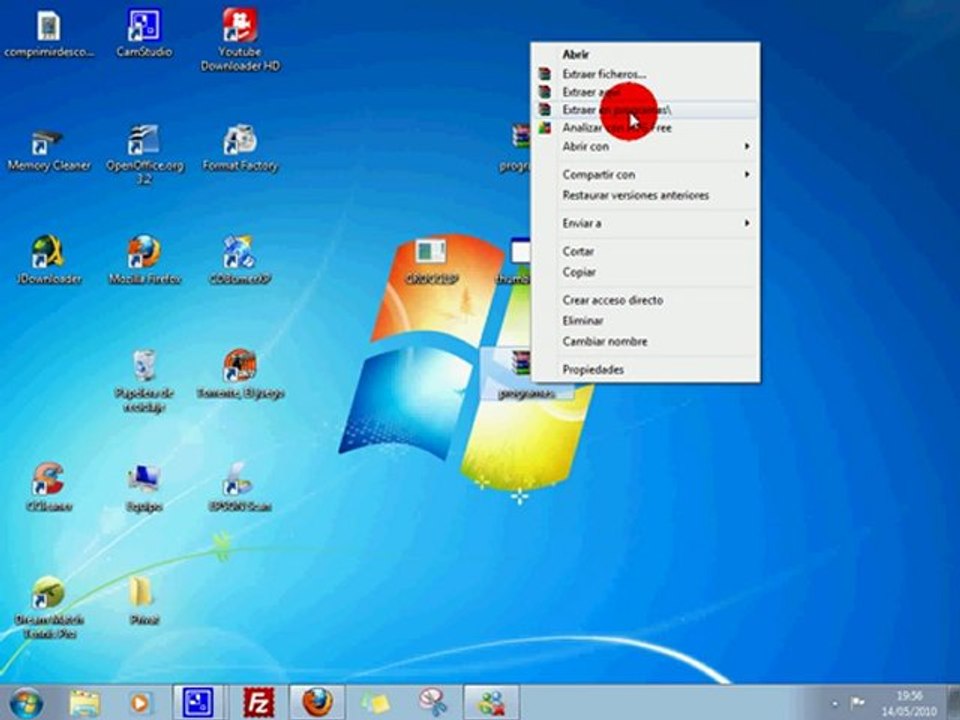
Task: Choose Cortar in the context menu
Action: (x=645, y=252)
